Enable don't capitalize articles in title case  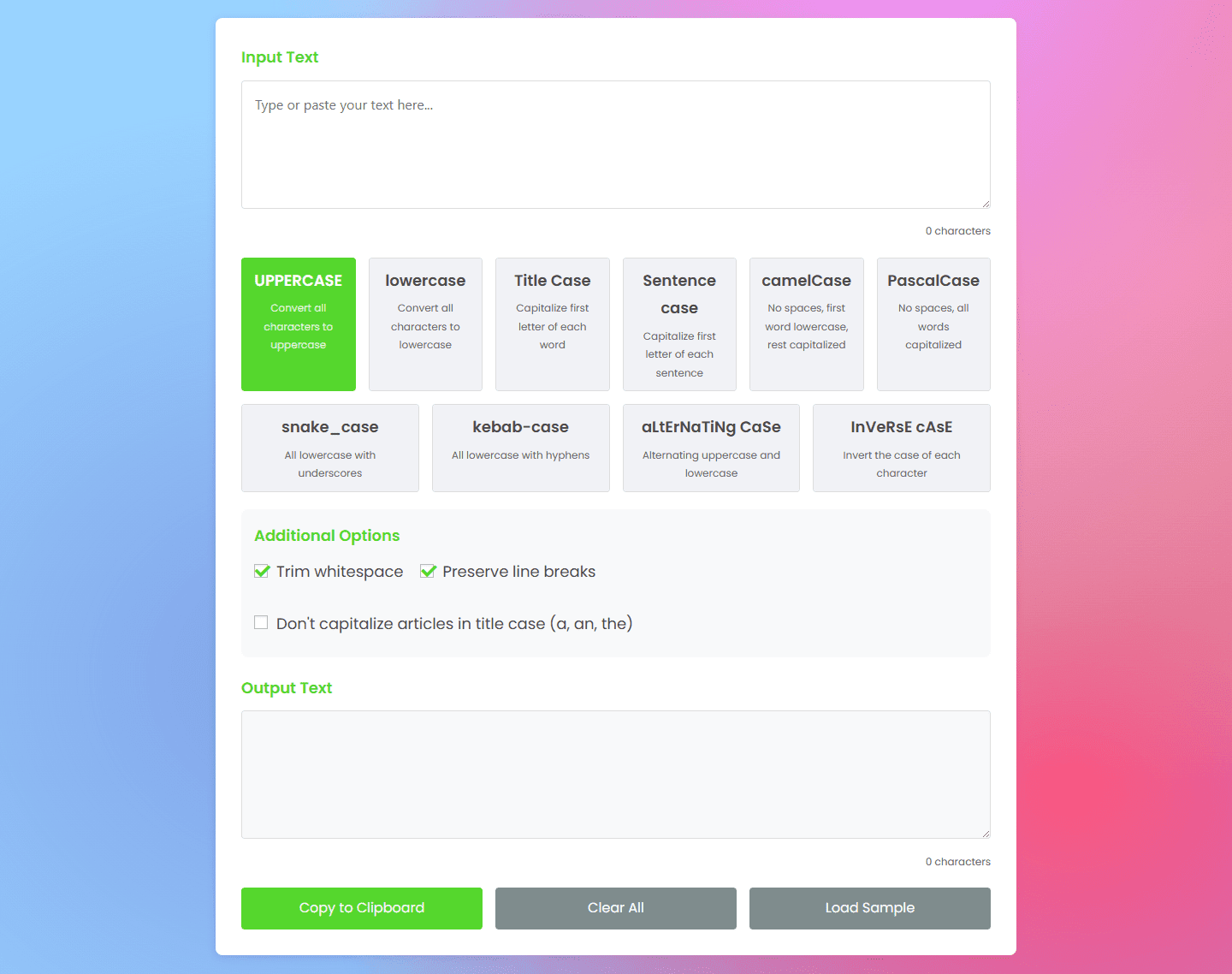261,623
